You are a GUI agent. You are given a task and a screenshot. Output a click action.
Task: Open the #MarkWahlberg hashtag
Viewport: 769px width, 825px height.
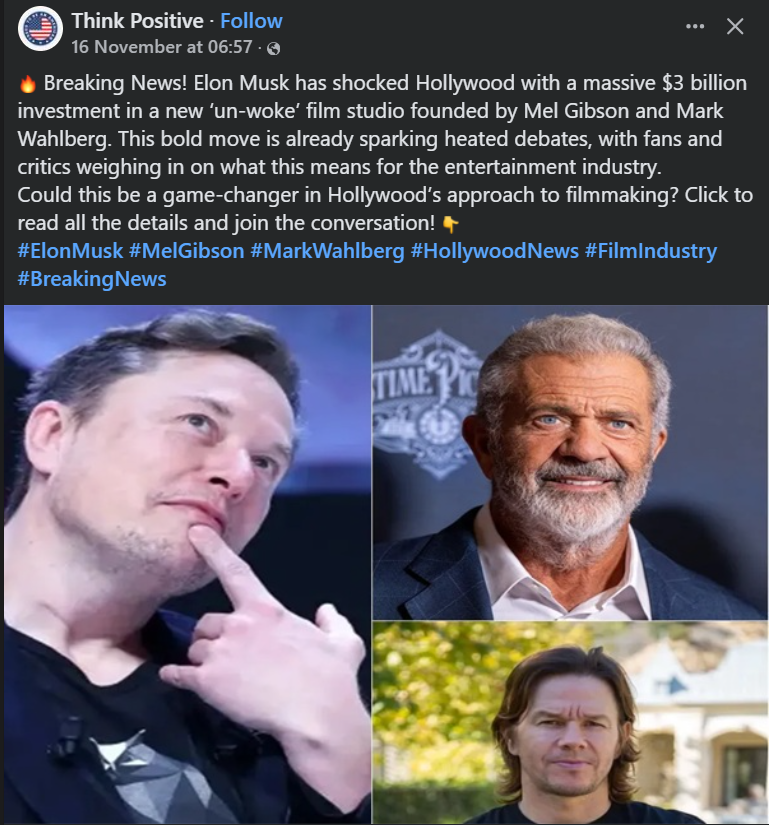point(327,251)
